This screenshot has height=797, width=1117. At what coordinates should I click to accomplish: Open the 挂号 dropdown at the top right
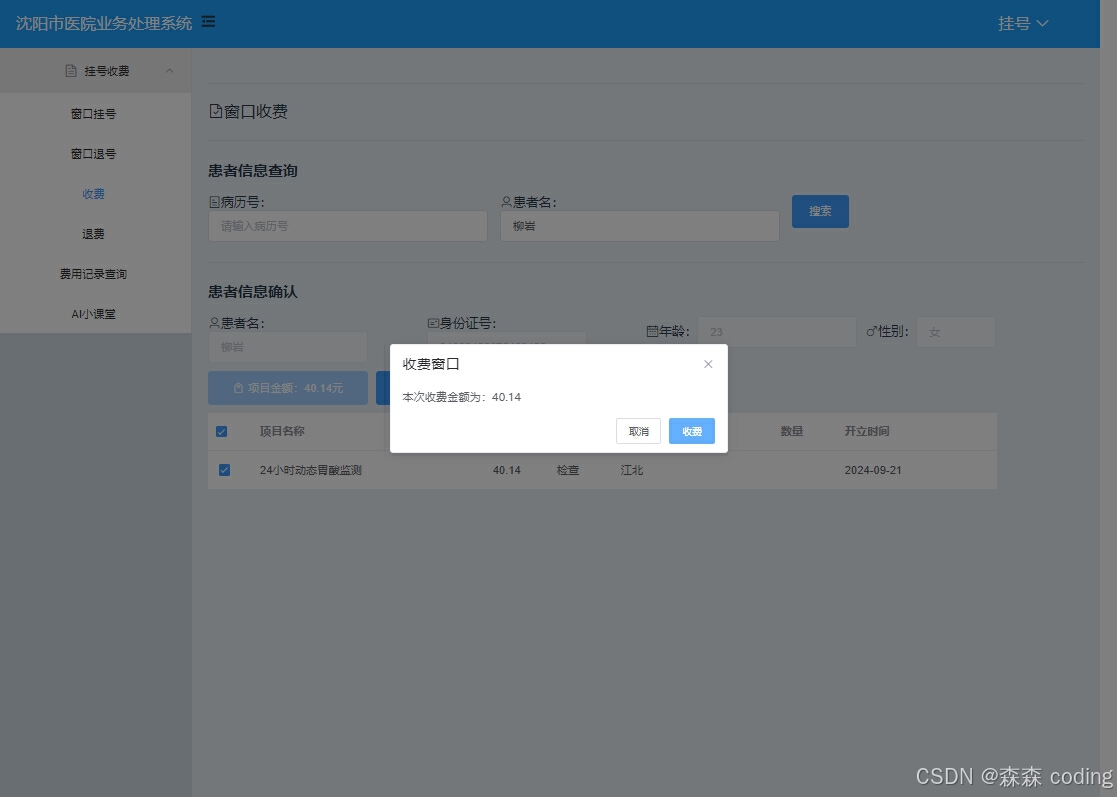click(1022, 22)
